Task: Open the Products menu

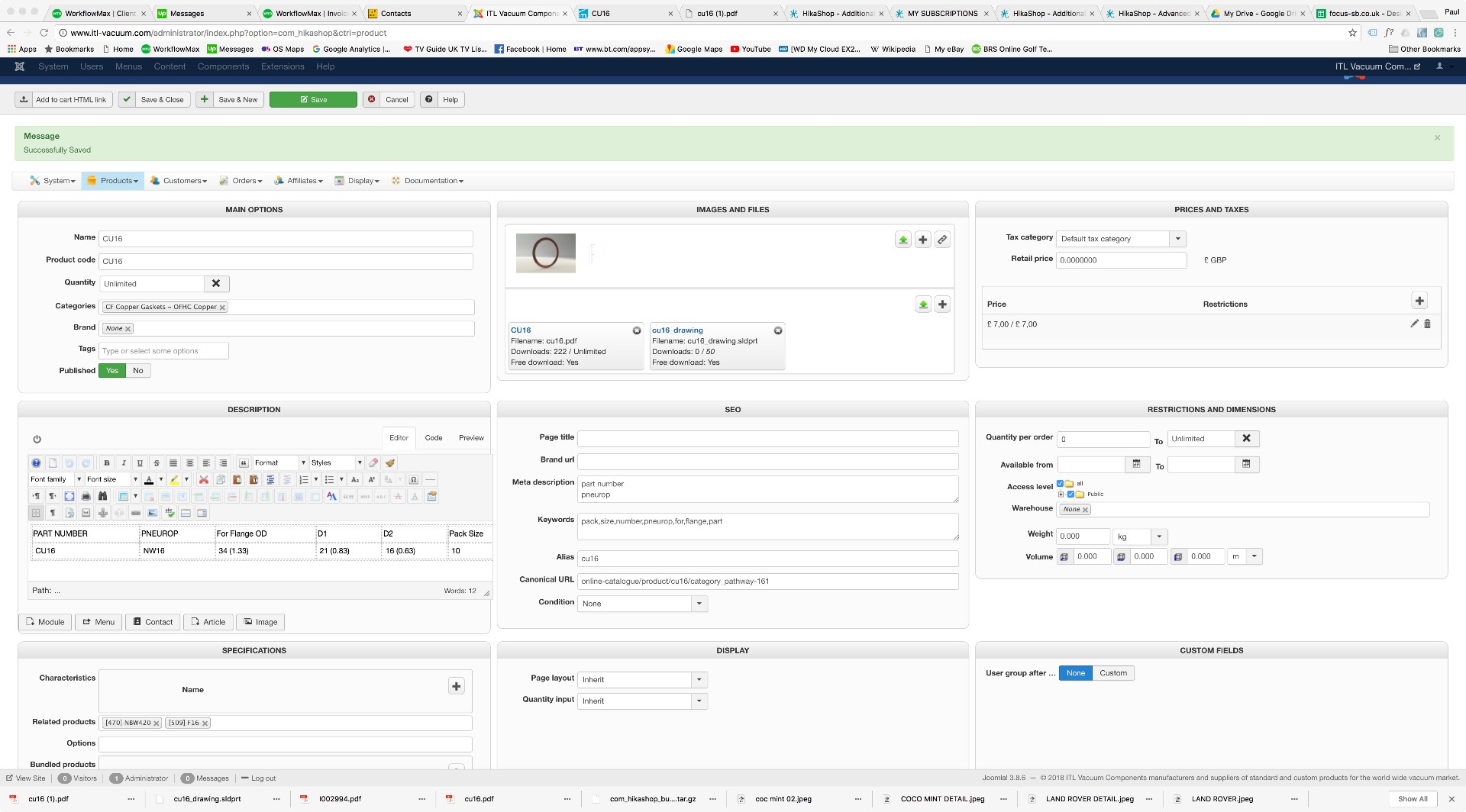Action: tap(113, 181)
